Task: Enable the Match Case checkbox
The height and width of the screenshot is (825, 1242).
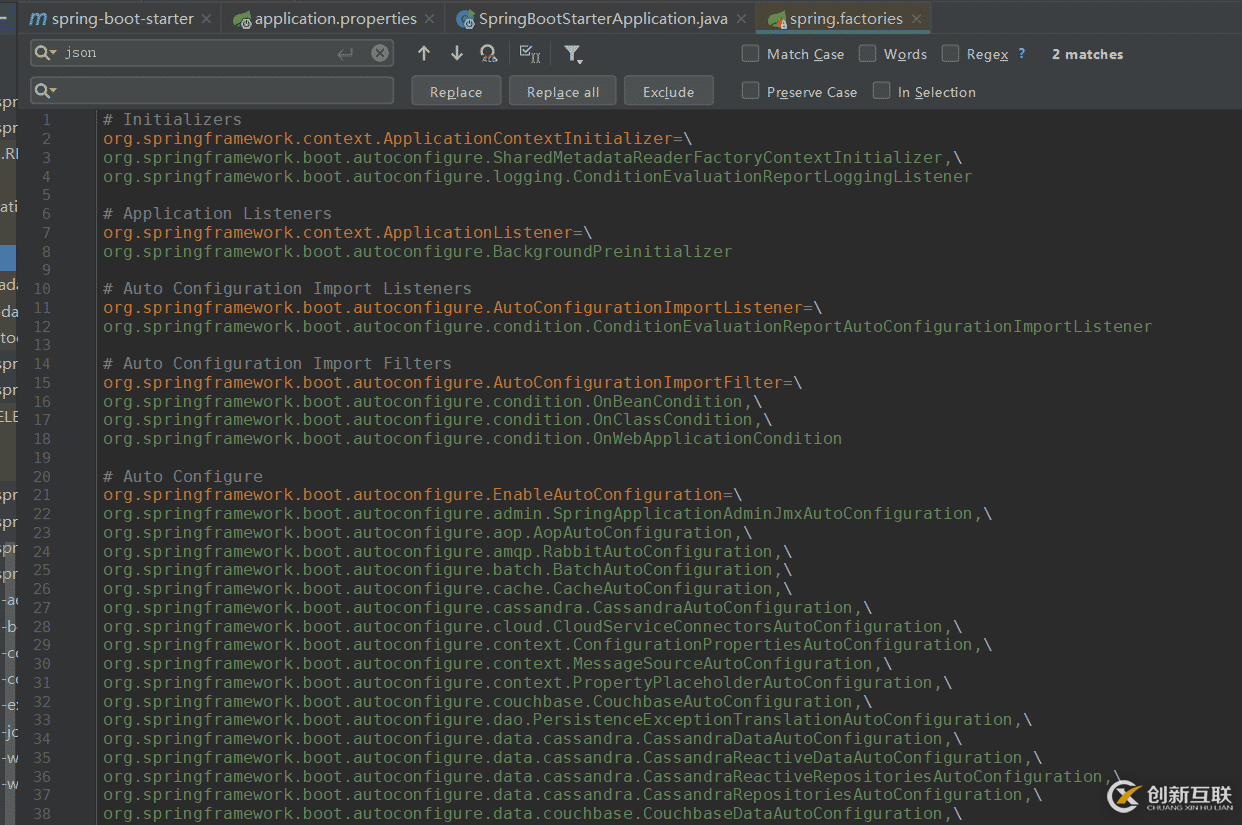Action: [x=750, y=54]
